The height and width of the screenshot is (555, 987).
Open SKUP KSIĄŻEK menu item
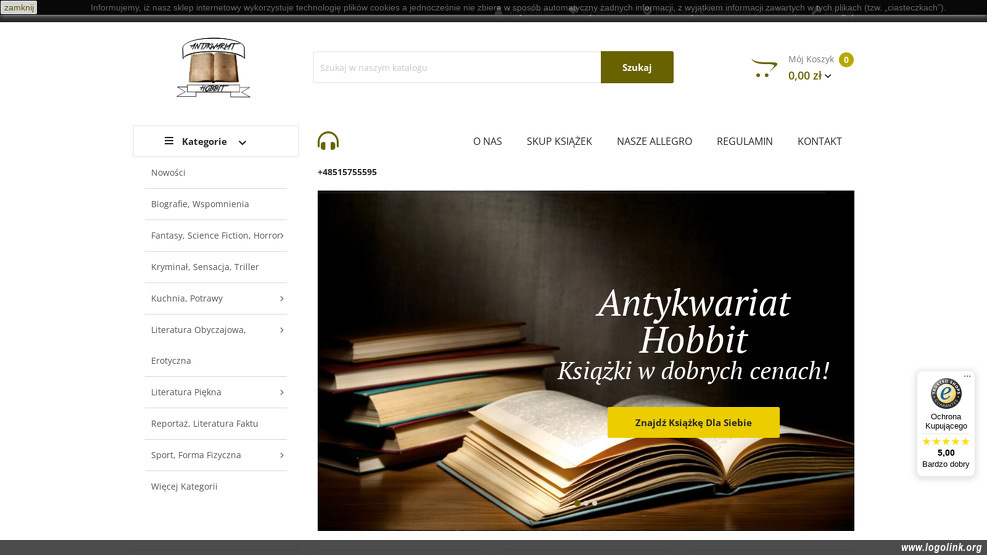click(559, 141)
